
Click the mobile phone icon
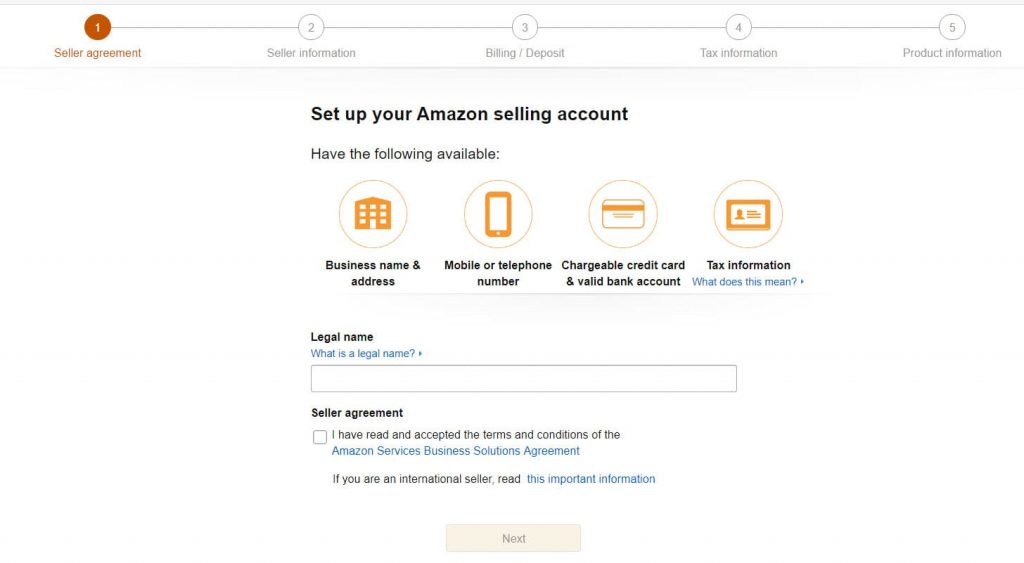pyautogui.click(x=498, y=214)
